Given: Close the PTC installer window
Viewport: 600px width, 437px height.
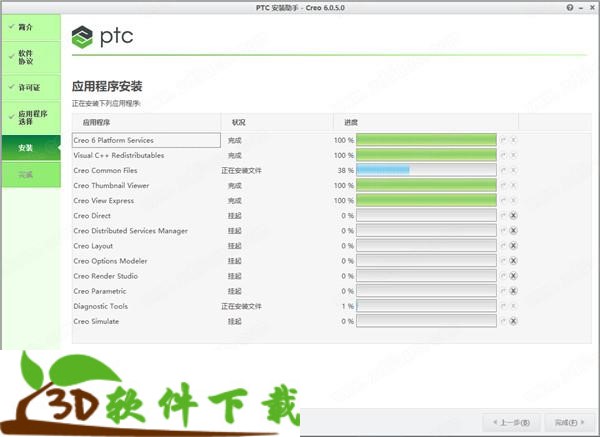Looking at the screenshot, I should 592,7.
